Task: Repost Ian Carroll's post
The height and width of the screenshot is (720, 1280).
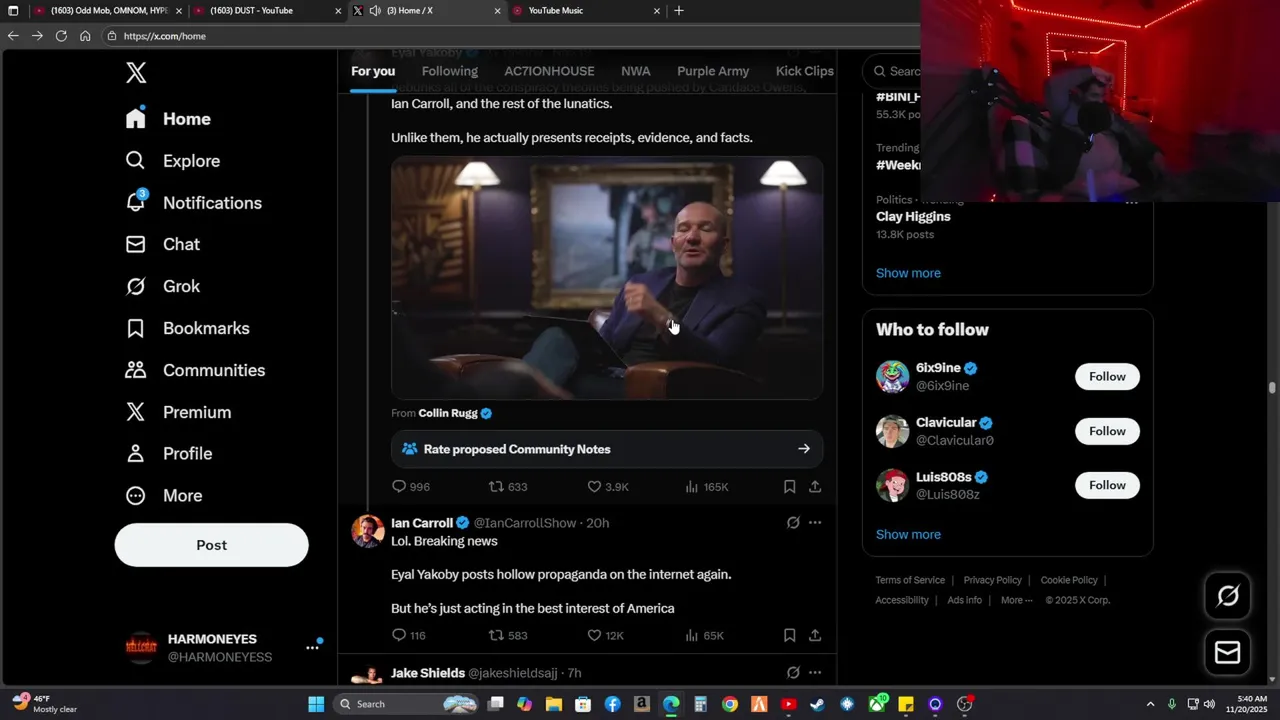Action: (507, 636)
